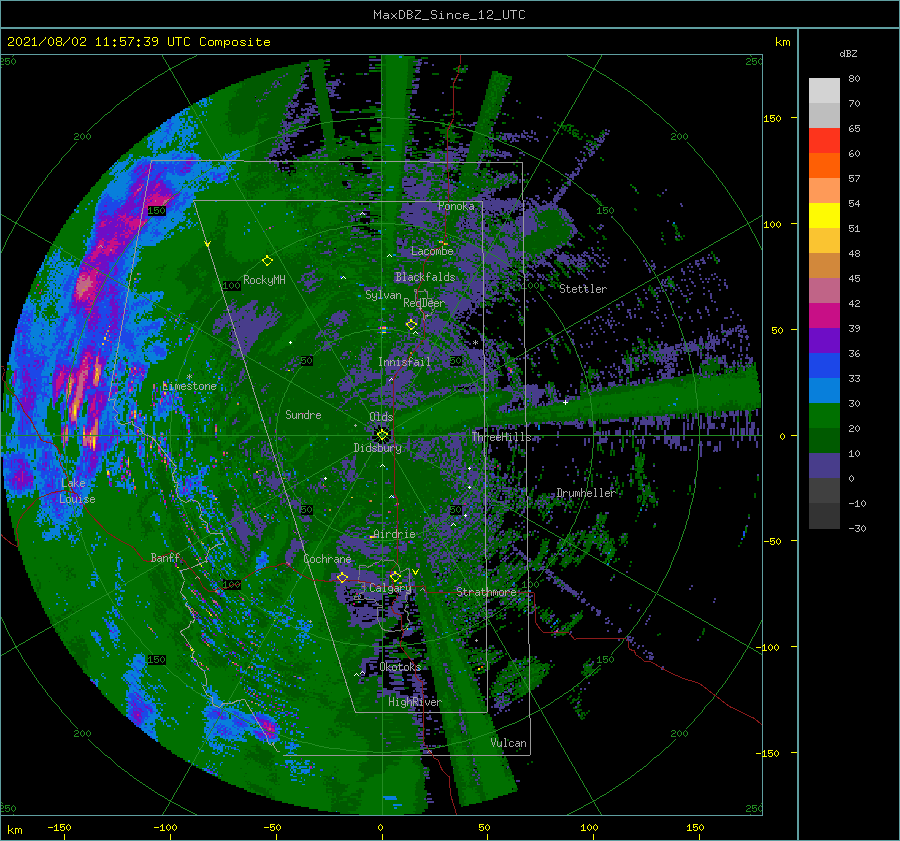
Task: Click the yellow diamond marker below Cochrane
Action: 343,577
